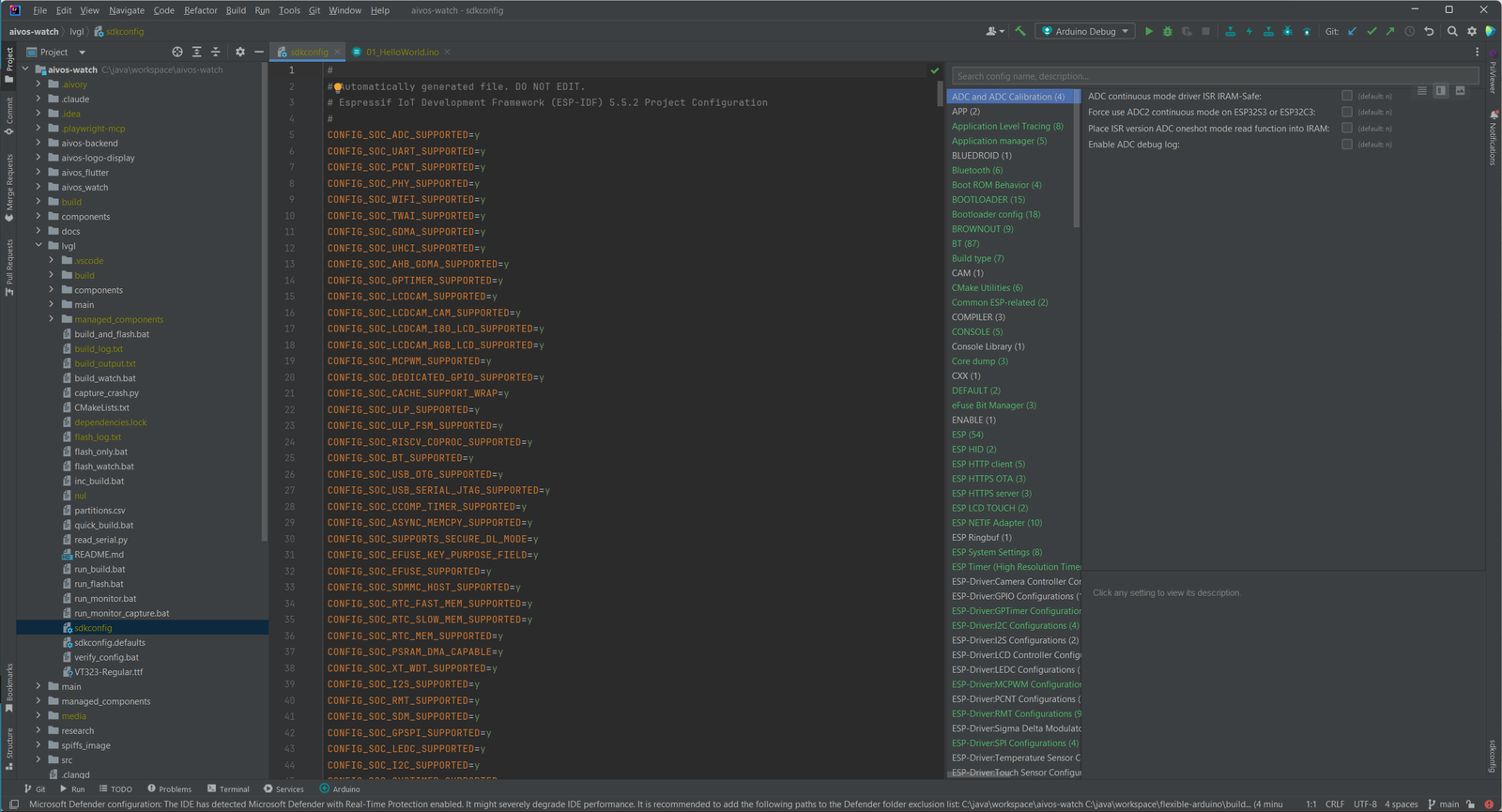Commit changes using the Git checkmark icon
The height and width of the screenshot is (812, 1502).
(x=1372, y=31)
